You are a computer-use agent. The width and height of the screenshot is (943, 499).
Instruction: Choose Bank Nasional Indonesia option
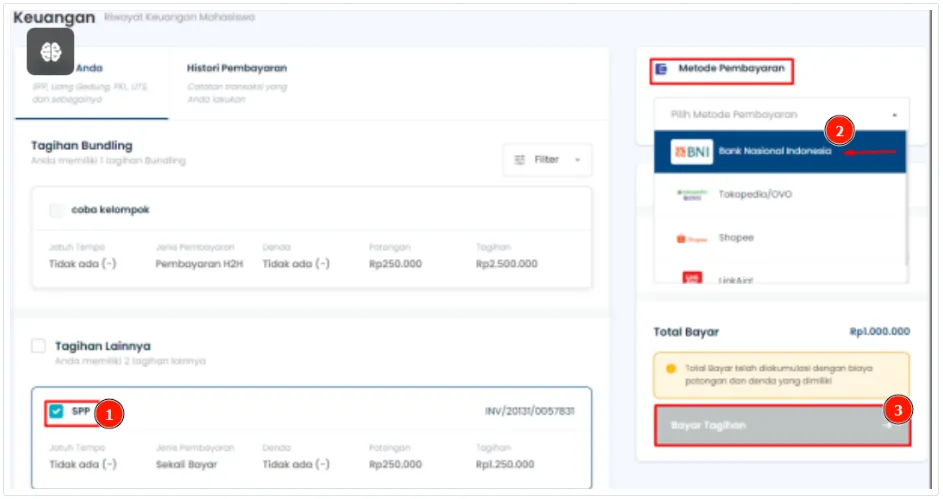click(780, 152)
